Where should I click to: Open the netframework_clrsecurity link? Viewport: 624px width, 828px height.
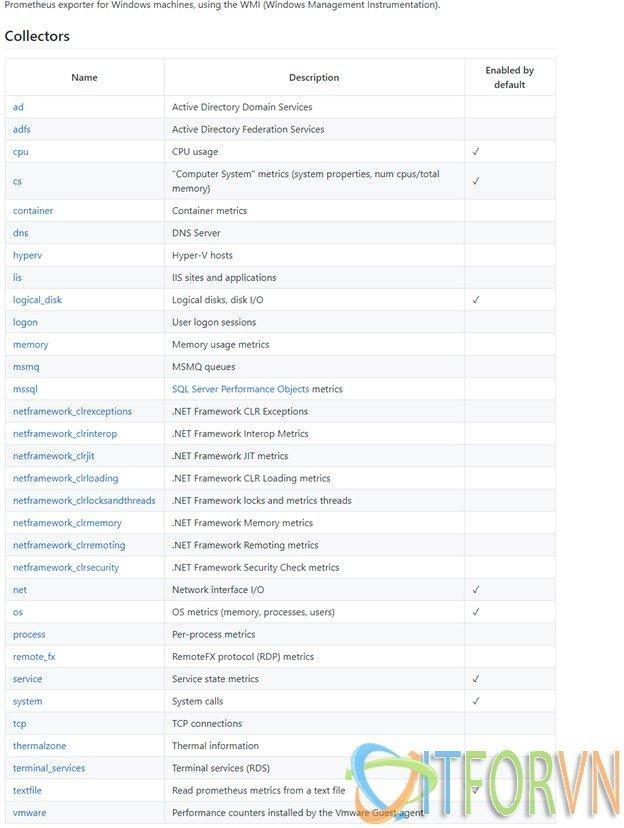[66, 567]
